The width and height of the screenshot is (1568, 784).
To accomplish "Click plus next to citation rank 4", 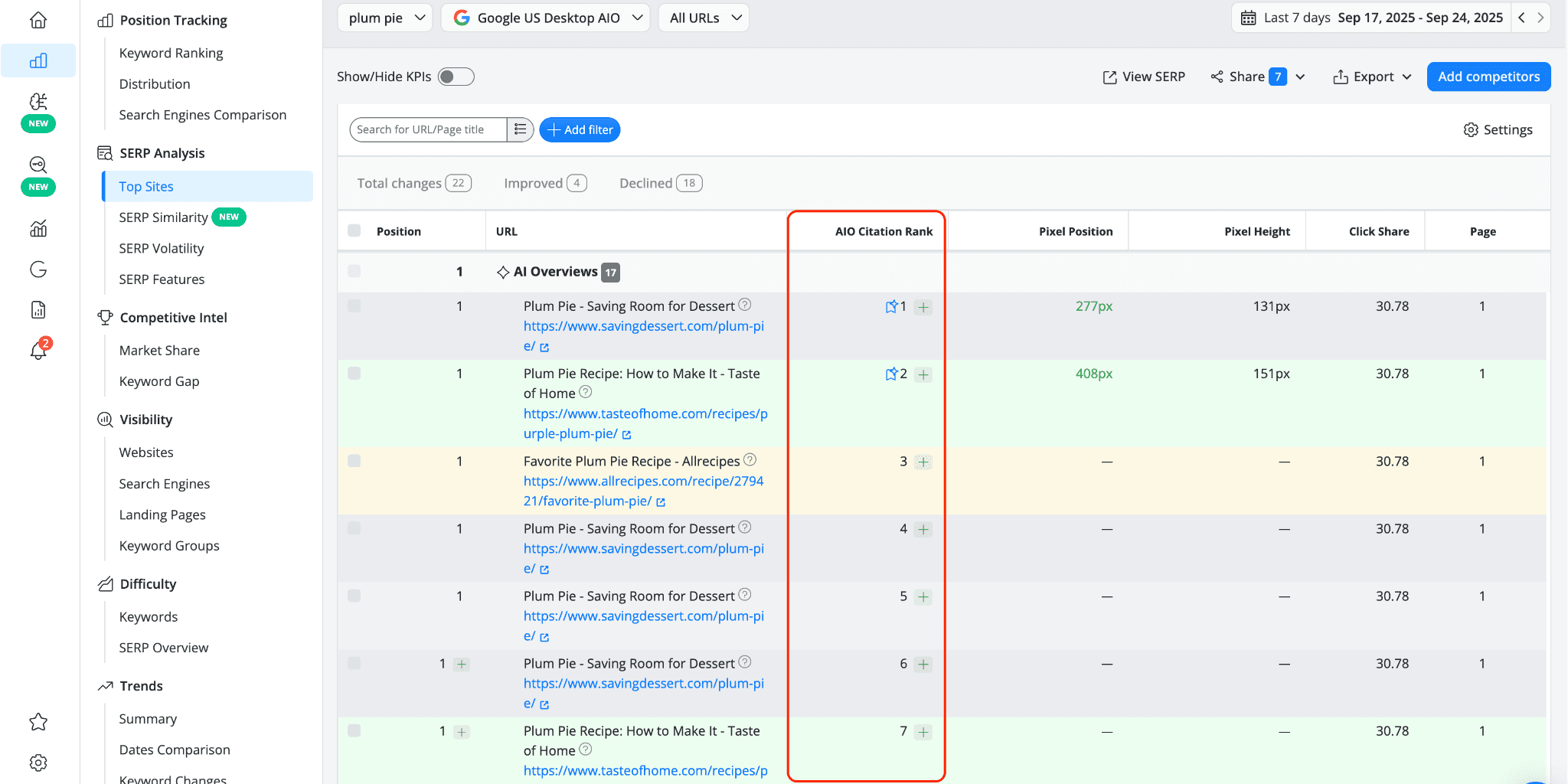I will click(x=923, y=529).
